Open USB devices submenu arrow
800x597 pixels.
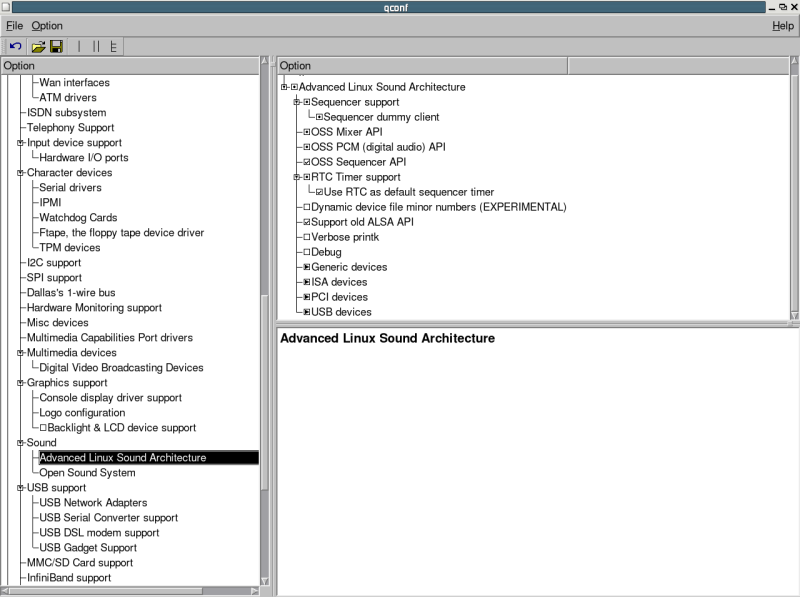tap(307, 312)
